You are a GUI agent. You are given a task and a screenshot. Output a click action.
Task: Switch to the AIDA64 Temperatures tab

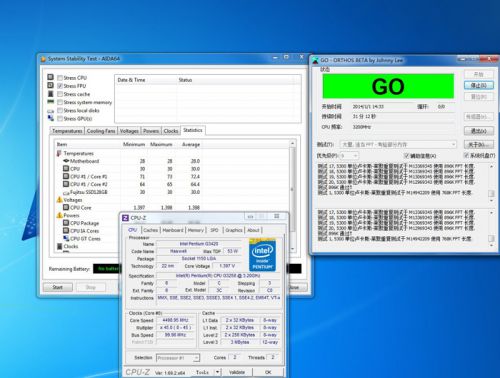pyautogui.click(x=67, y=131)
